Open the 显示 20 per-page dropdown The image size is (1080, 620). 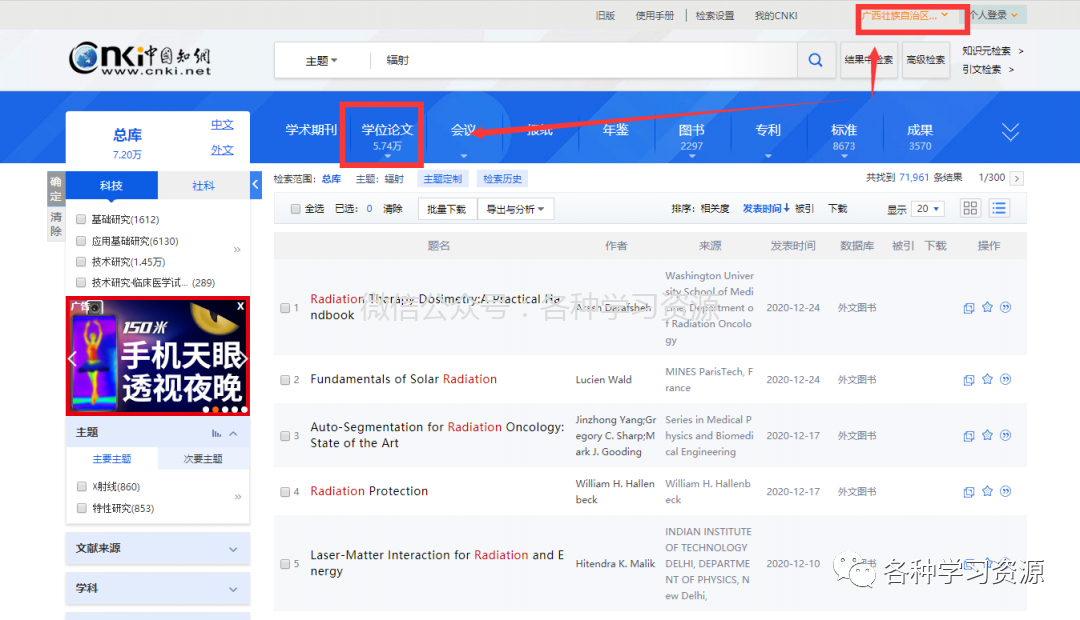click(x=927, y=208)
